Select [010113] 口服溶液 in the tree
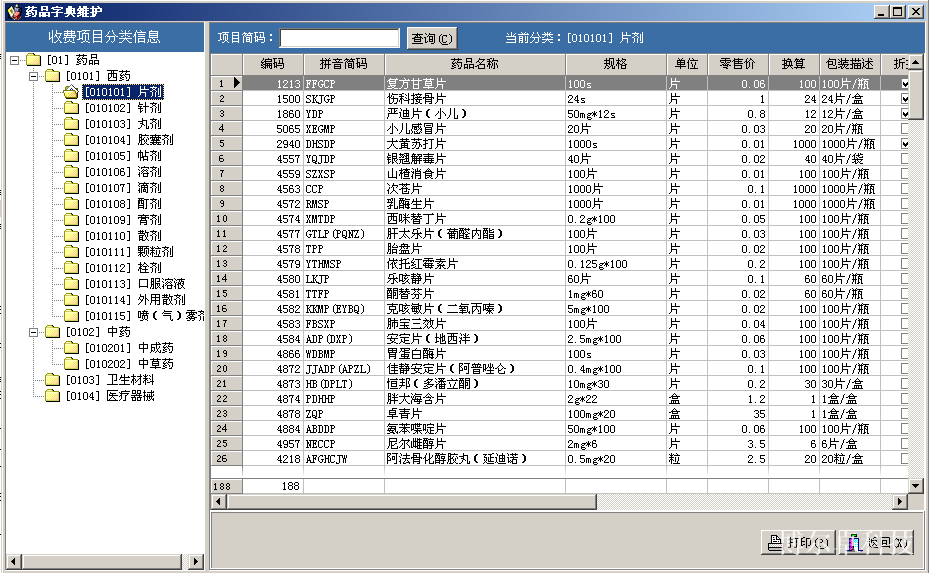The height and width of the screenshot is (573, 929). pos(135,284)
